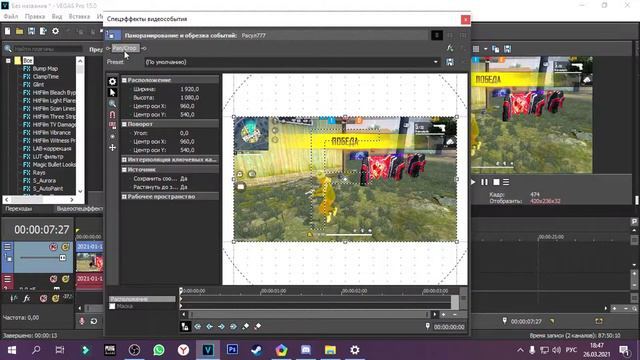This screenshot has width=640, height=360.
Task: Click the Высота value 1 080,0
Action: pyautogui.click(x=190, y=98)
